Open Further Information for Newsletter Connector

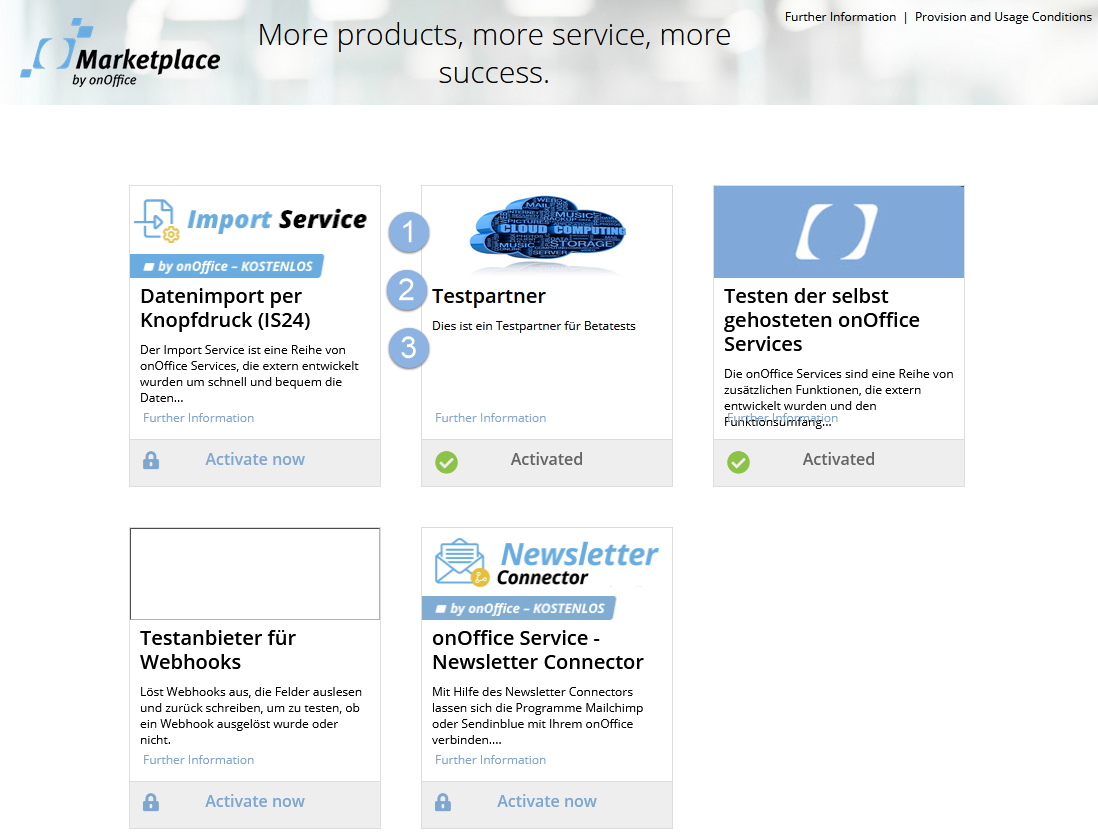(x=490, y=760)
